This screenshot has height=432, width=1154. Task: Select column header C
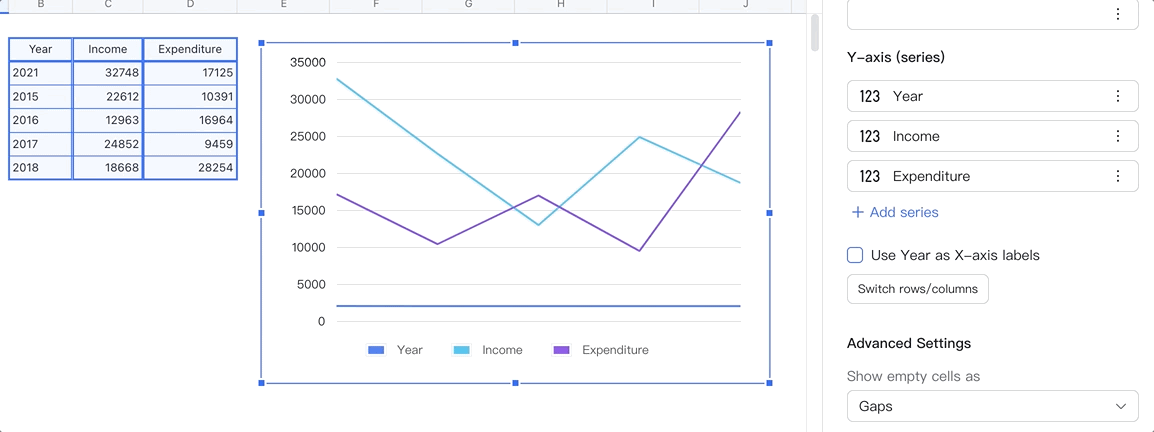(x=107, y=6)
